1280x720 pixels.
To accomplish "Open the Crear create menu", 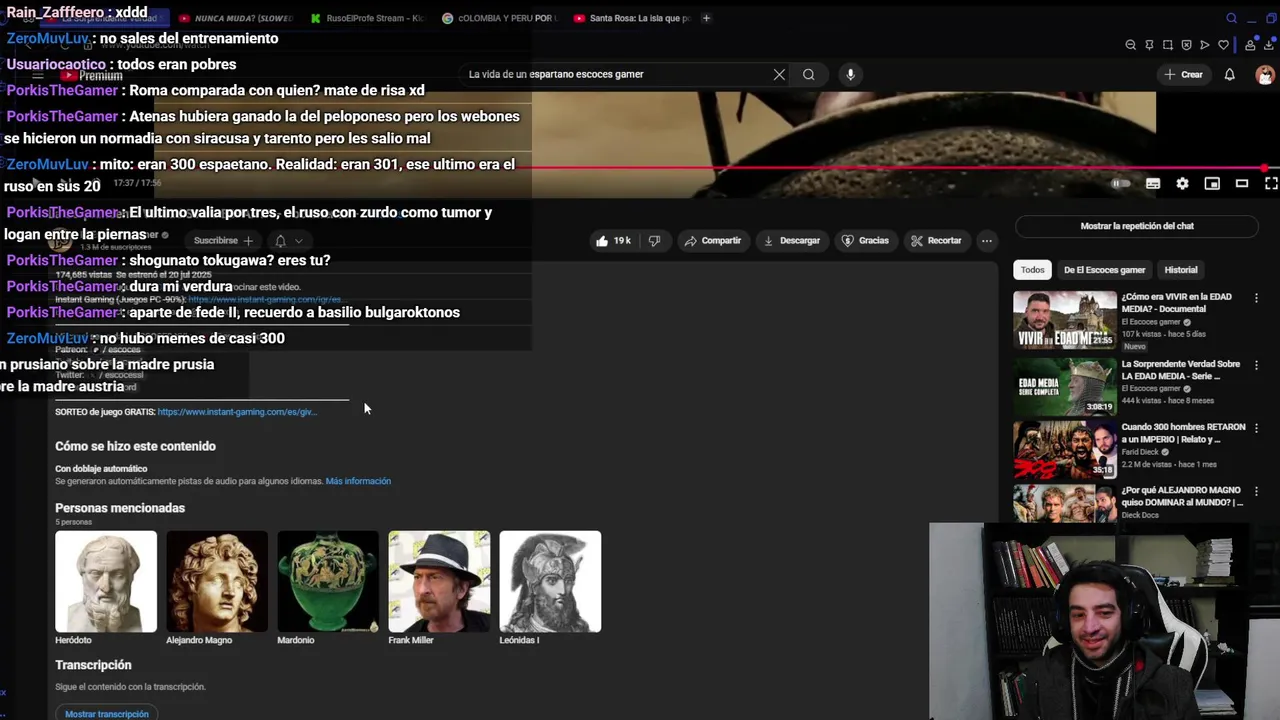I will point(1183,74).
